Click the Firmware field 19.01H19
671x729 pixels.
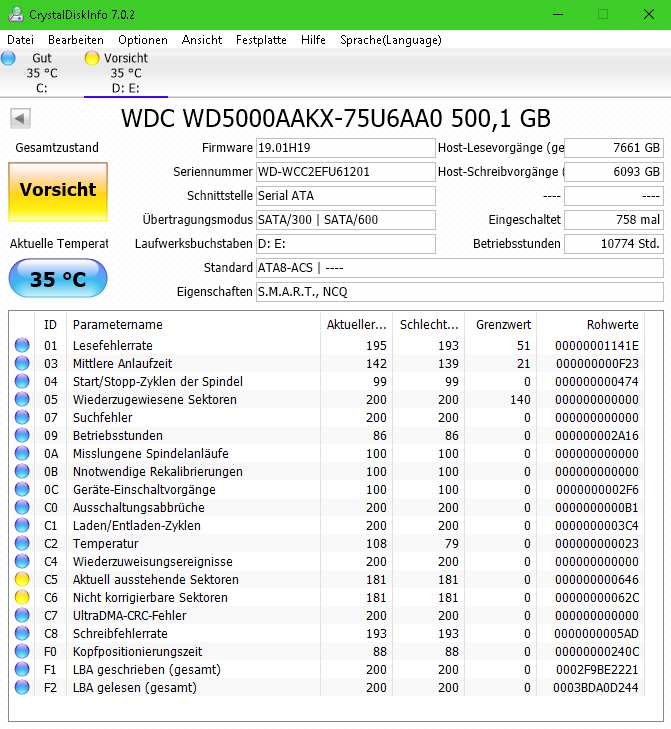click(x=345, y=148)
